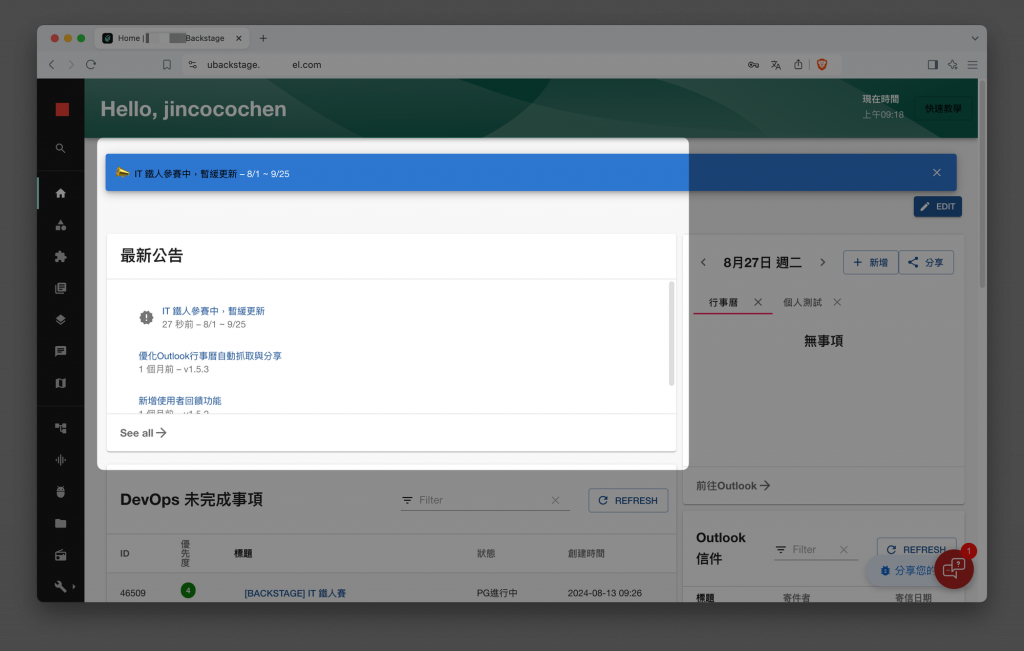Close the 行事曆 tab

click(x=758, y=302)
